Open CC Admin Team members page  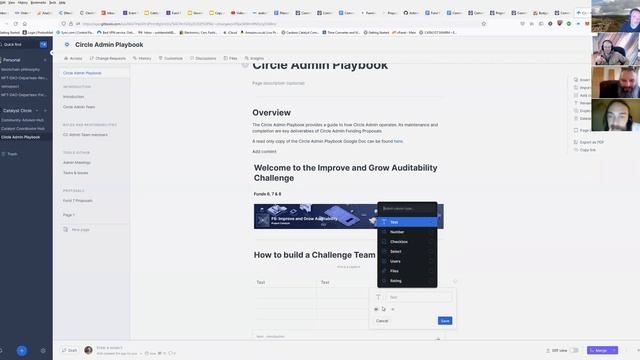[x=85, y=135]
